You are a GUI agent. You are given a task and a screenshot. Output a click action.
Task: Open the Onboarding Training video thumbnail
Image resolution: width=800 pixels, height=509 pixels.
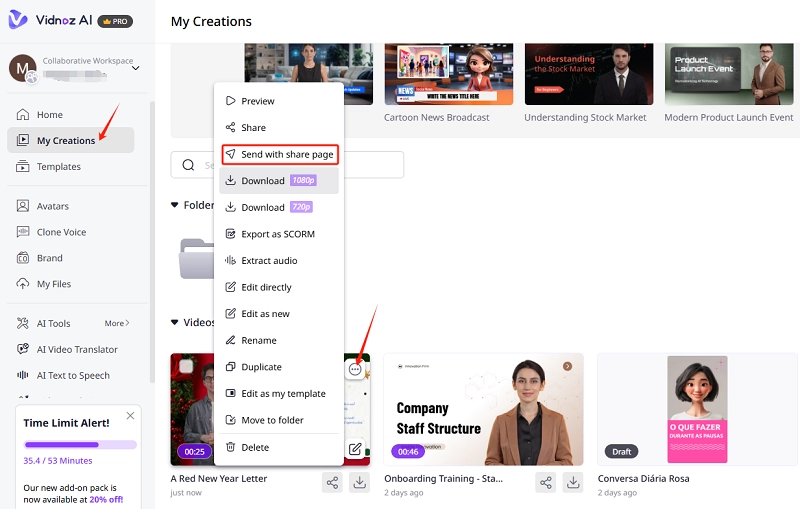483,409
